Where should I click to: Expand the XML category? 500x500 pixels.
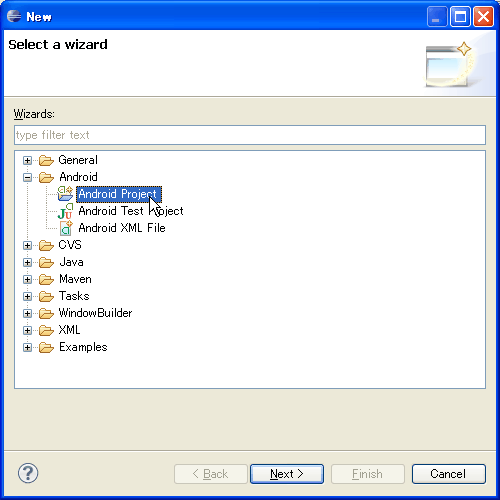click(28, 330)
